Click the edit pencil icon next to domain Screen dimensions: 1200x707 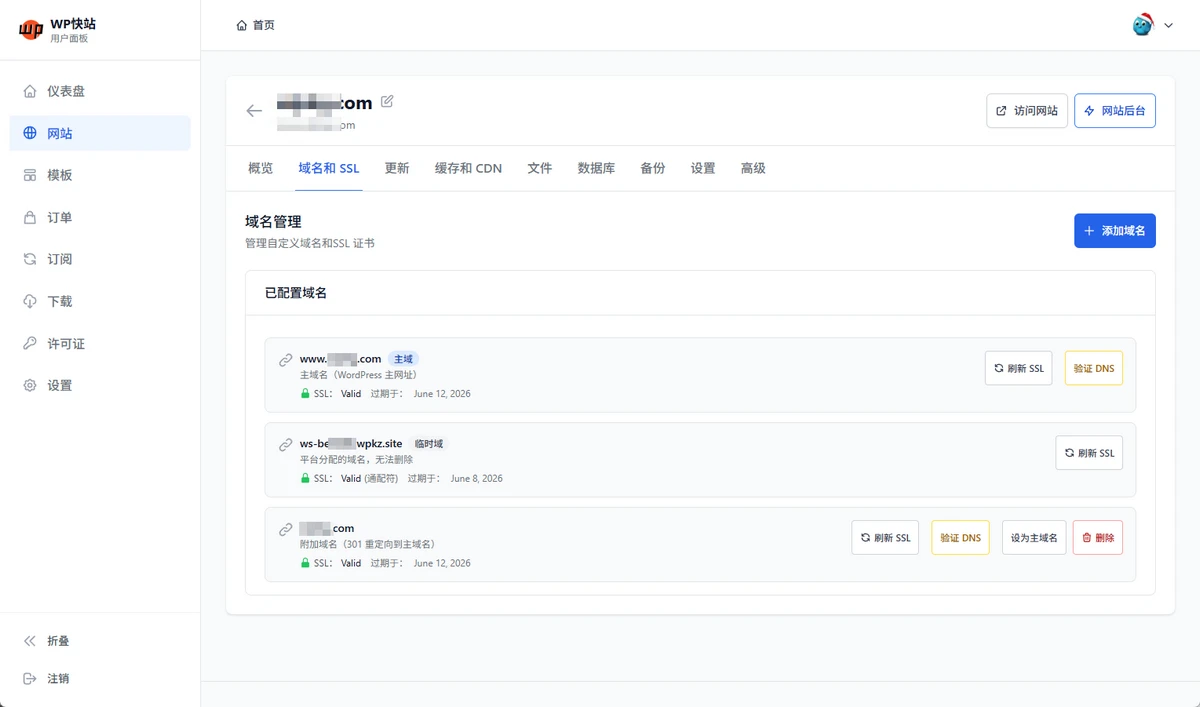387,101
